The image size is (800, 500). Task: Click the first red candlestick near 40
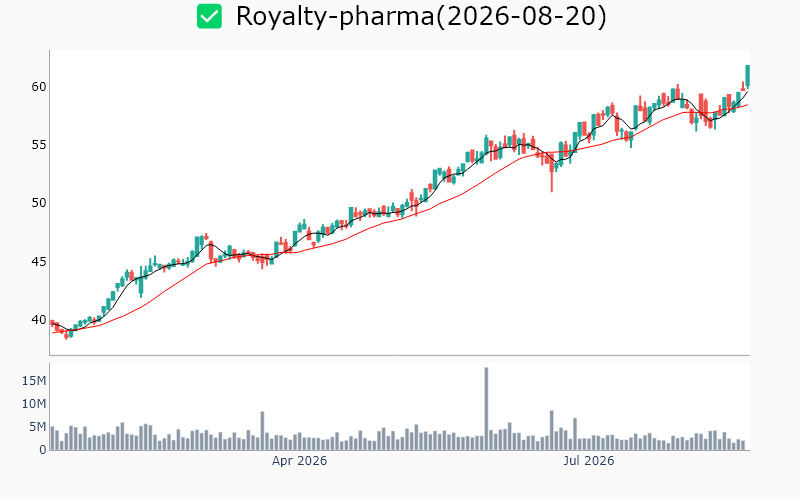point(53,323)
